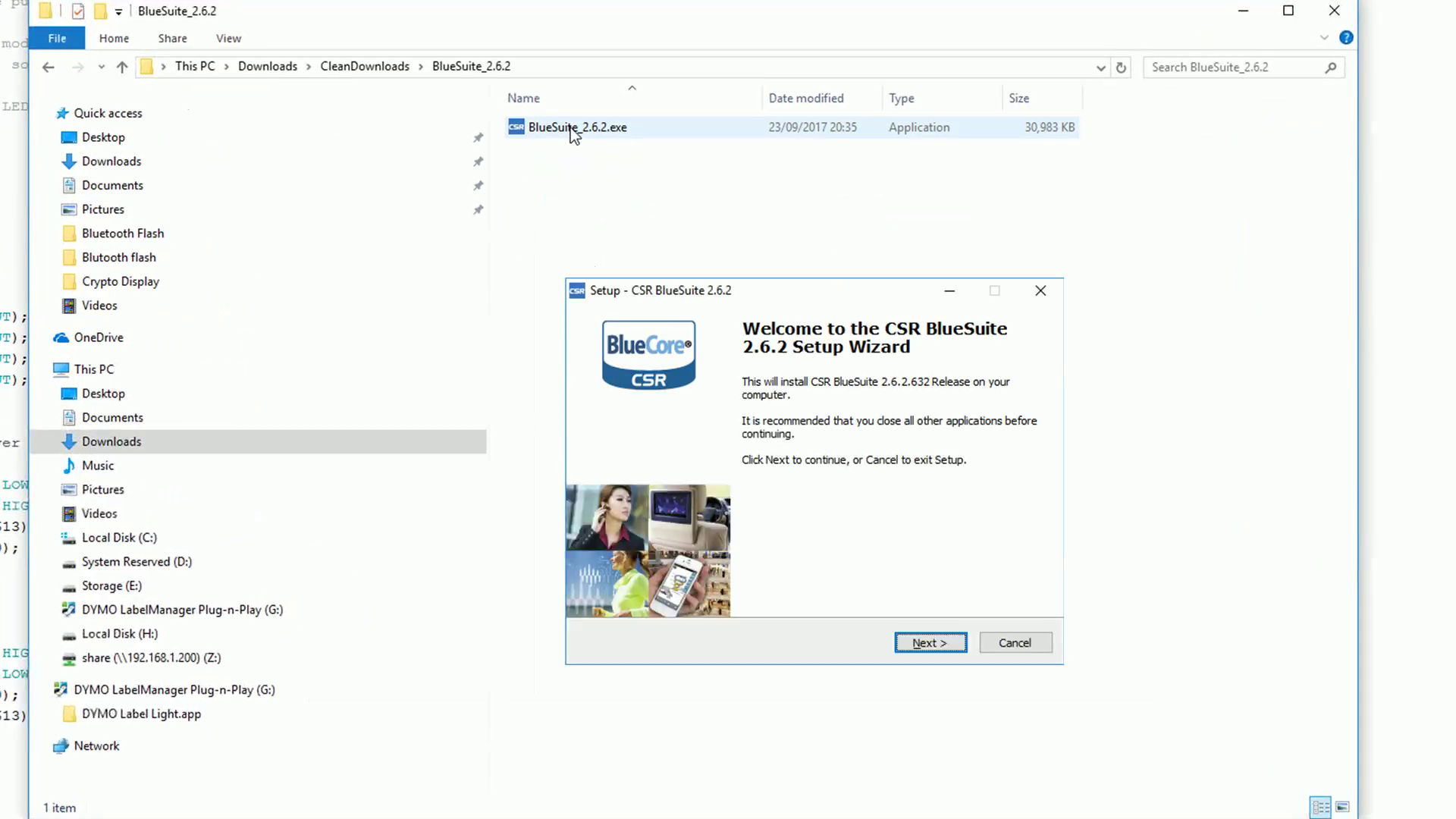Switch to the View ribbon tab
This screenshot has width=1456, height=819.
tap(228, 38)
